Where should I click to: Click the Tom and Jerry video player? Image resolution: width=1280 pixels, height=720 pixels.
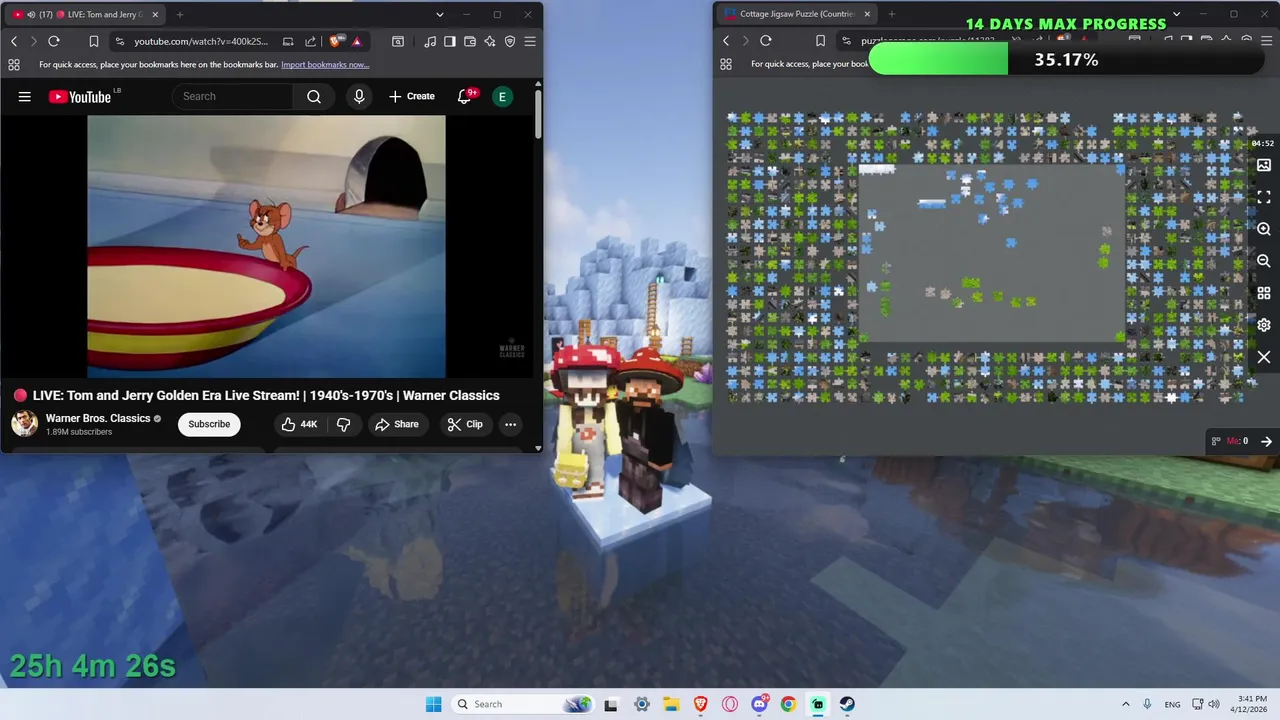(266, 246)
